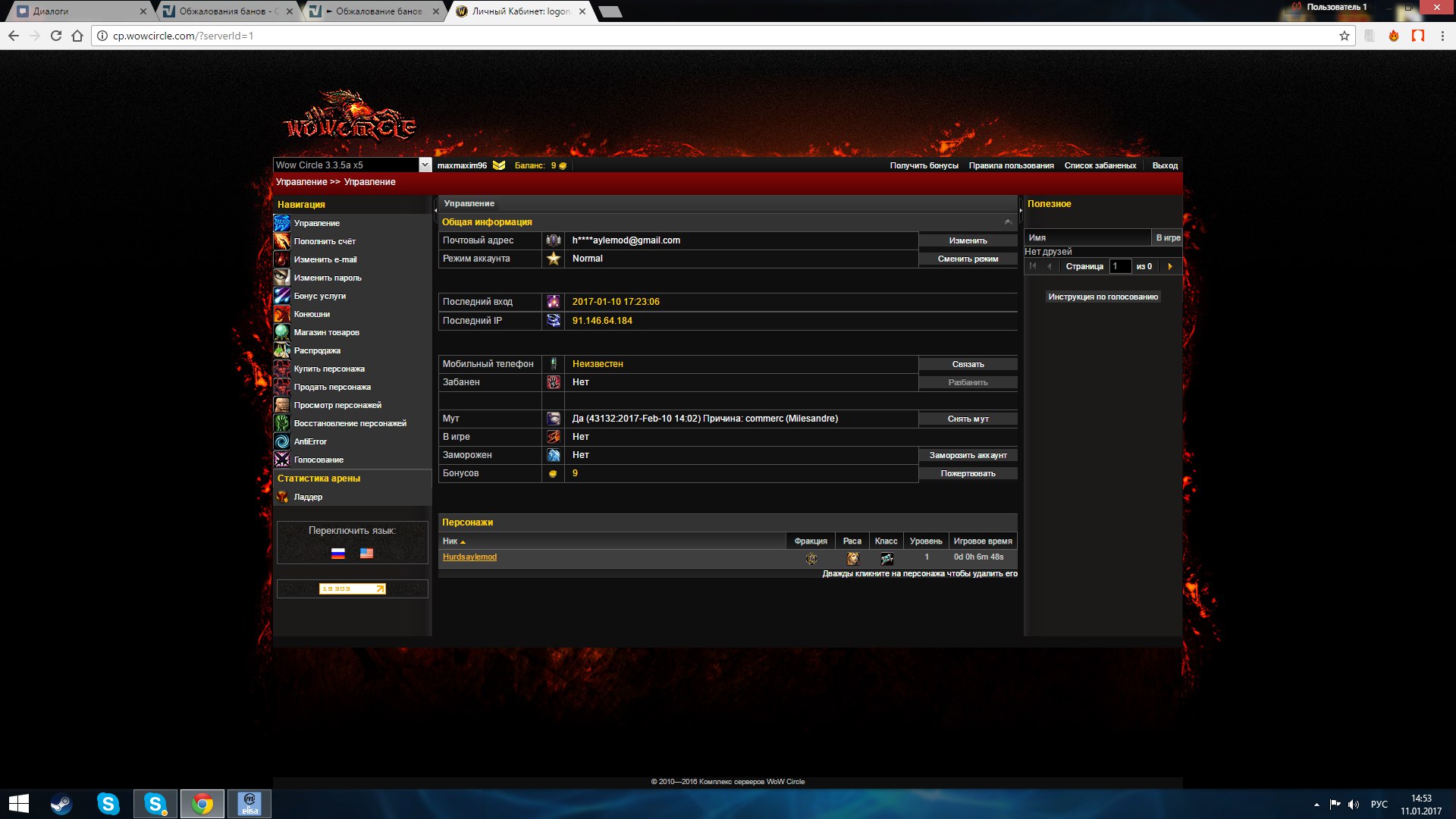The height and width of the screenshot is (819, 1456).
Task: Click the friends page number input field
Action: pyautogui.click(x=1119, y=267)
